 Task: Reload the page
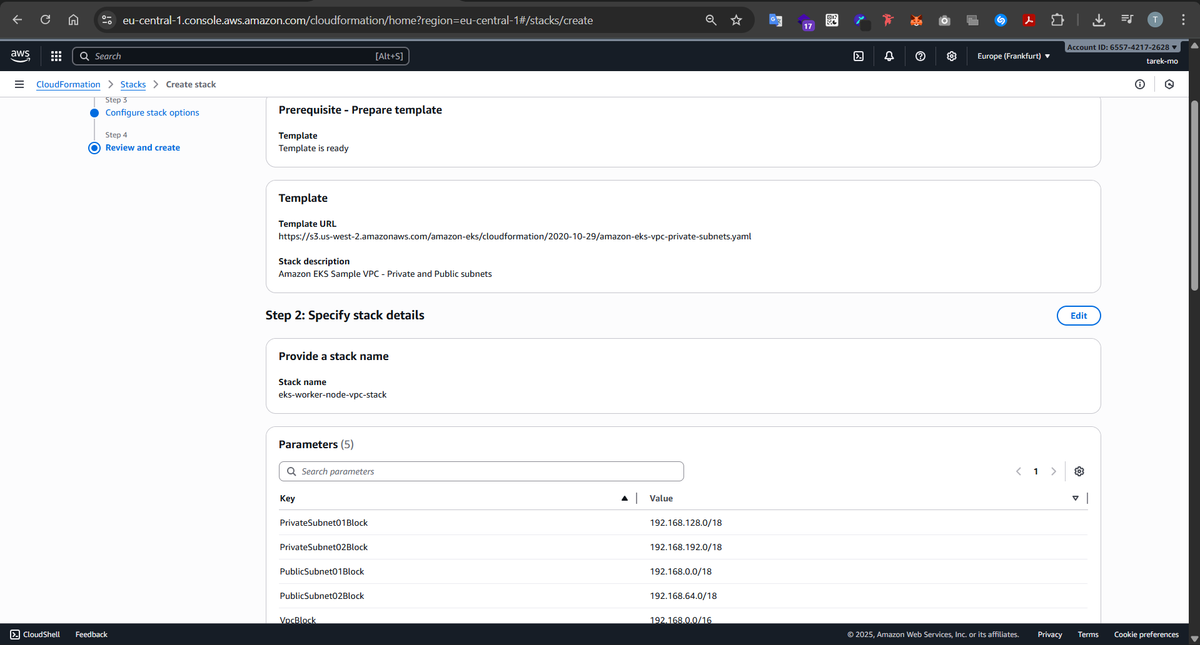click(x=45, y=19)
